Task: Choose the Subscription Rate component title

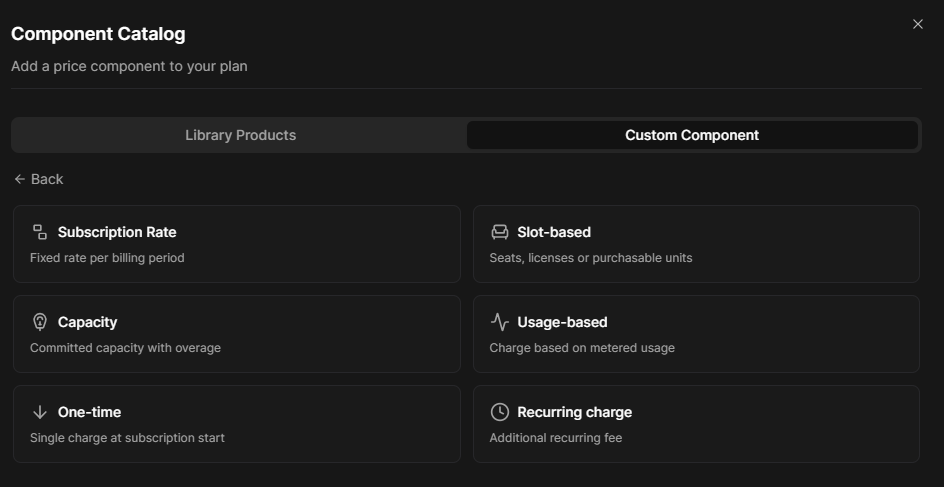Action: (x=117, y=232)
